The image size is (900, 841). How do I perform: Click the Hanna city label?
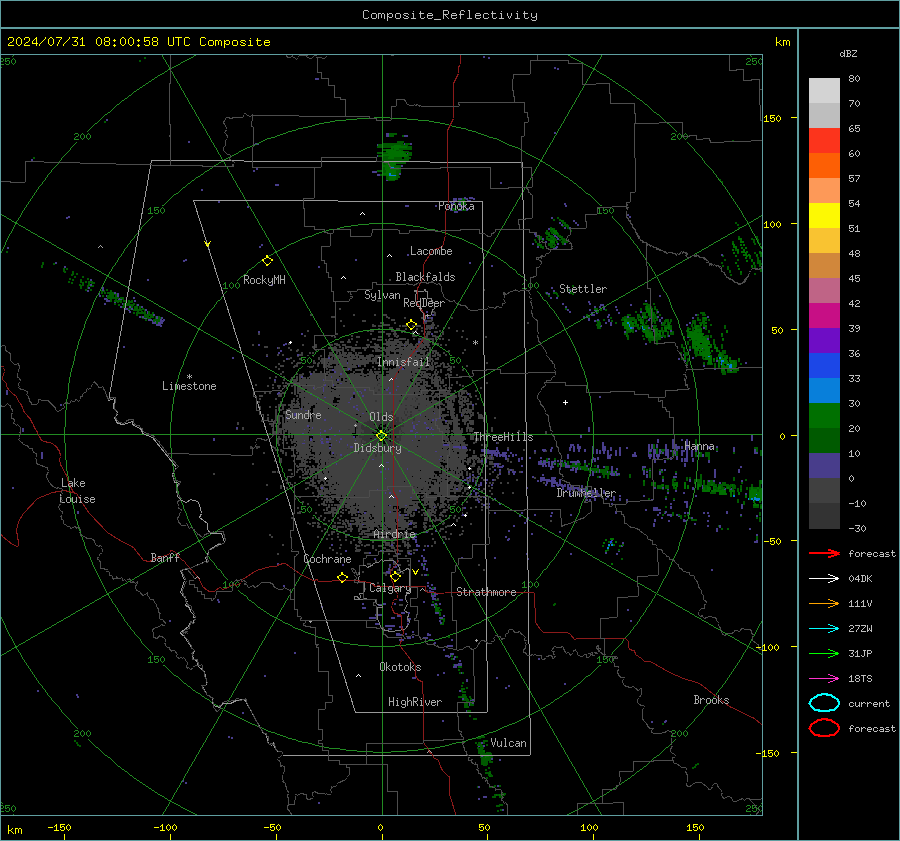(700, 446)
